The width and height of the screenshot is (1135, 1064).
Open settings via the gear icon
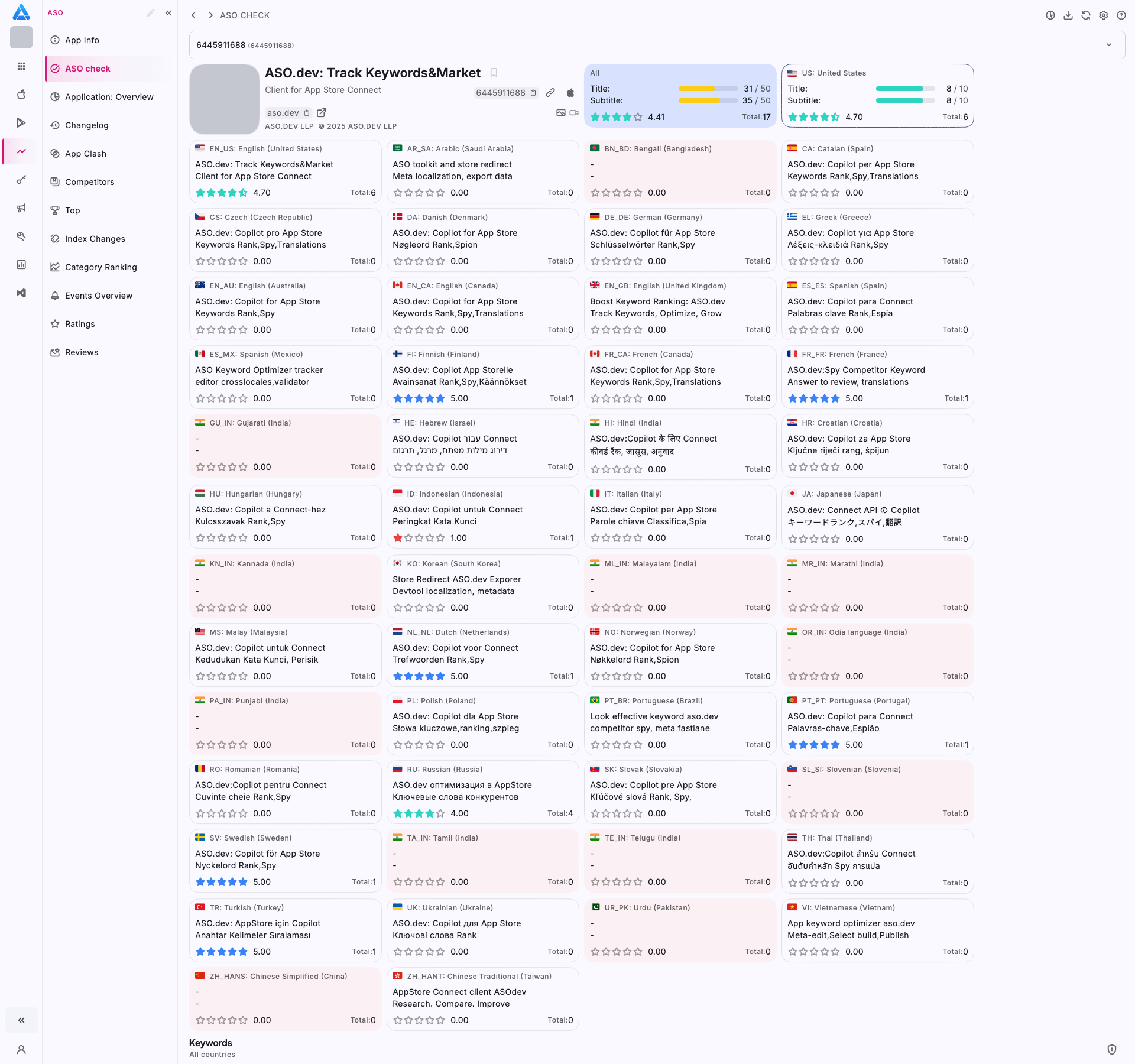(x=1104, y=15)
